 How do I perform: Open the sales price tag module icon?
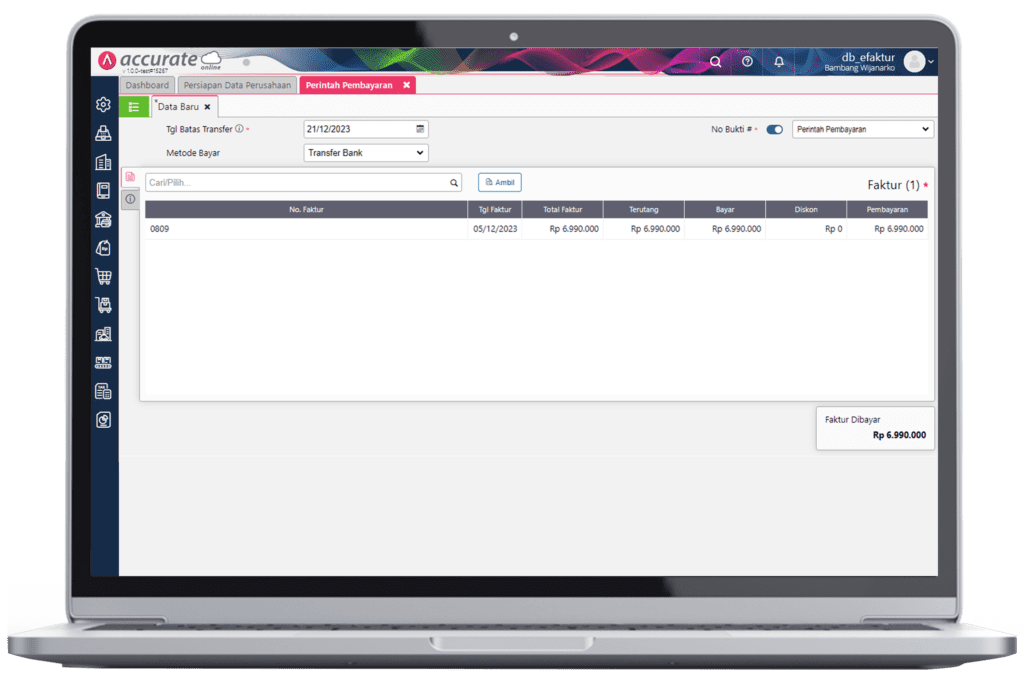(x=103, y=248)
